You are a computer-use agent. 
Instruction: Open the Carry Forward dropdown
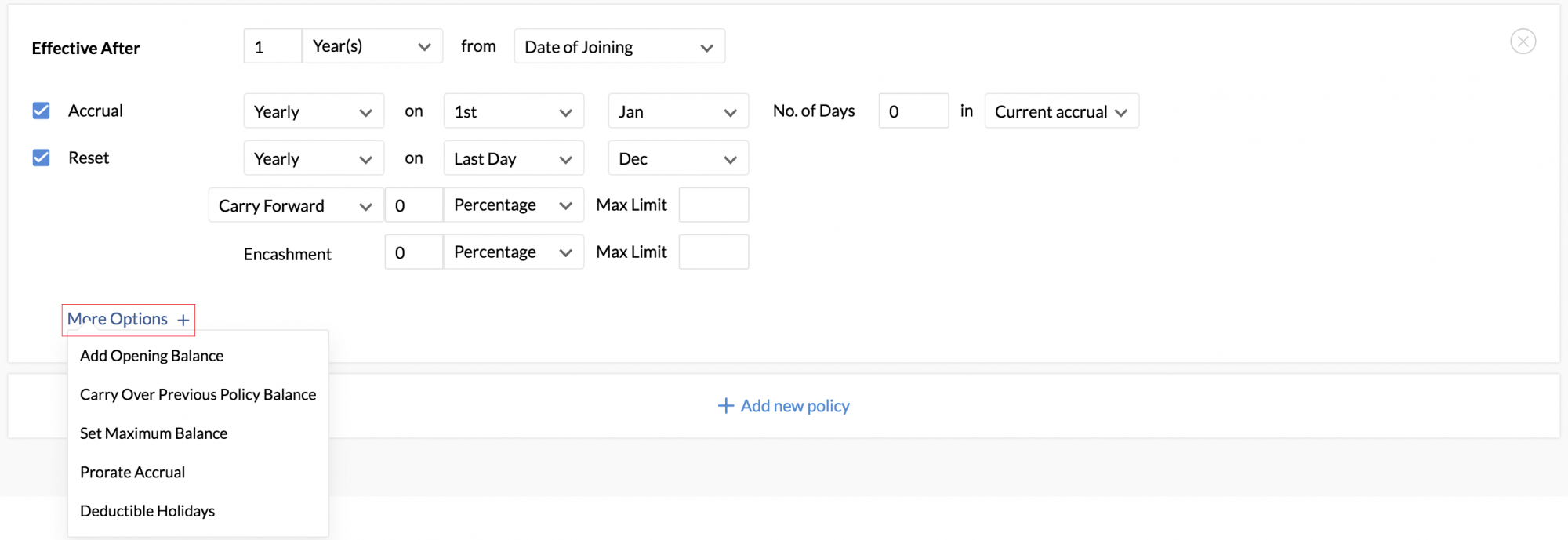tap(296, 205)
